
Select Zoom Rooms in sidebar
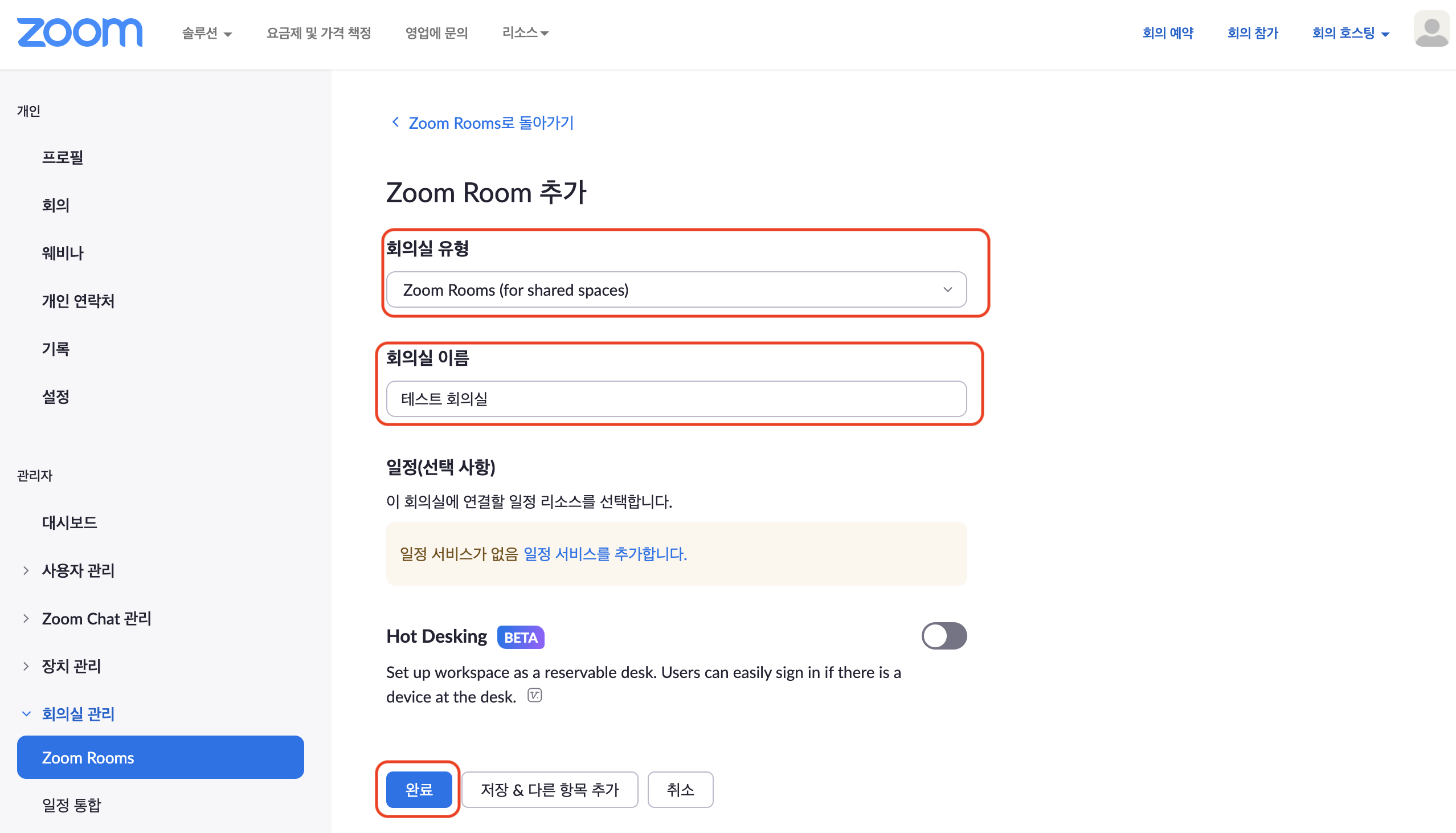(160, 757)
